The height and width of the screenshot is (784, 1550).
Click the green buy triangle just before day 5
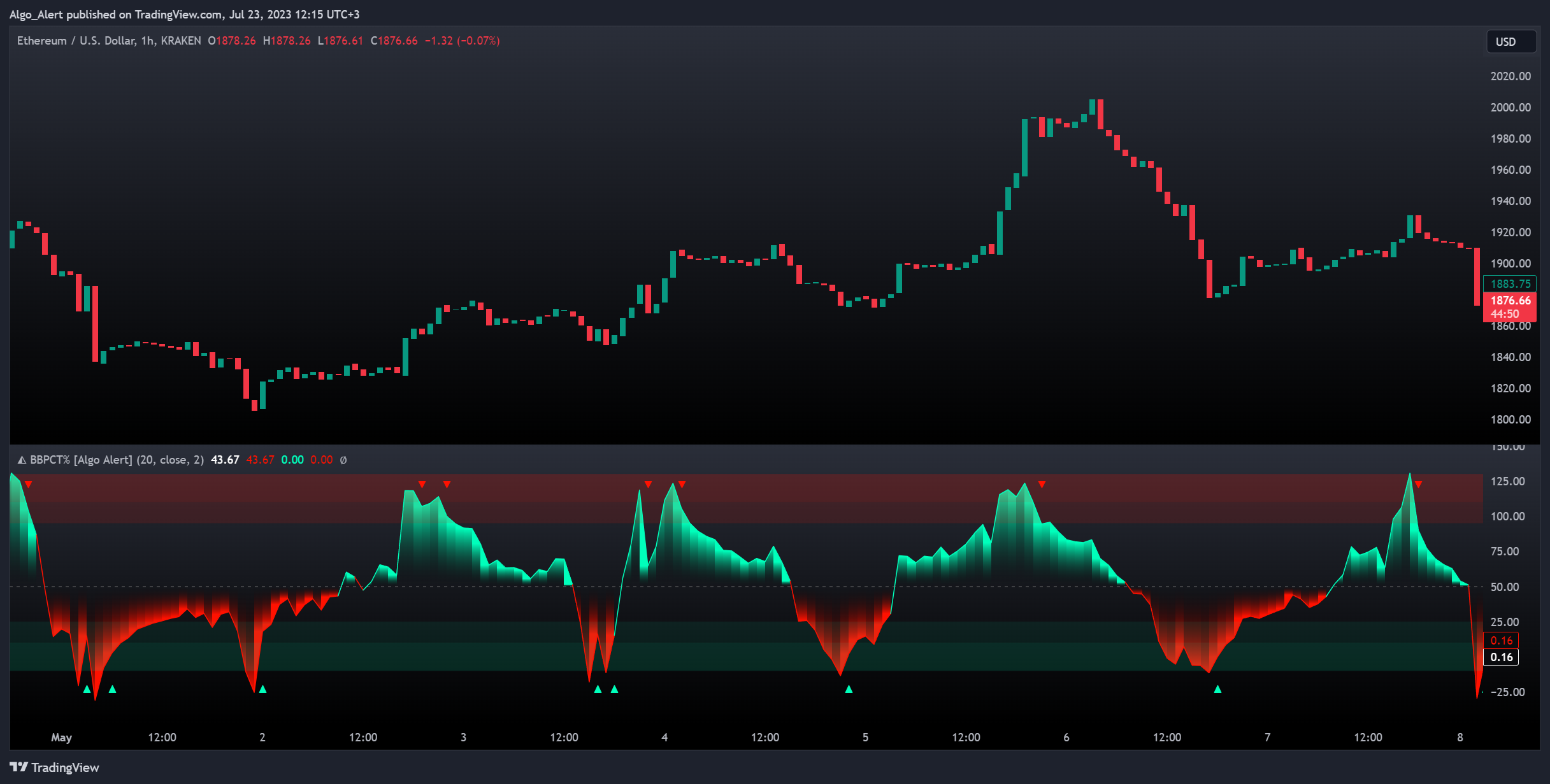[849, 689]
